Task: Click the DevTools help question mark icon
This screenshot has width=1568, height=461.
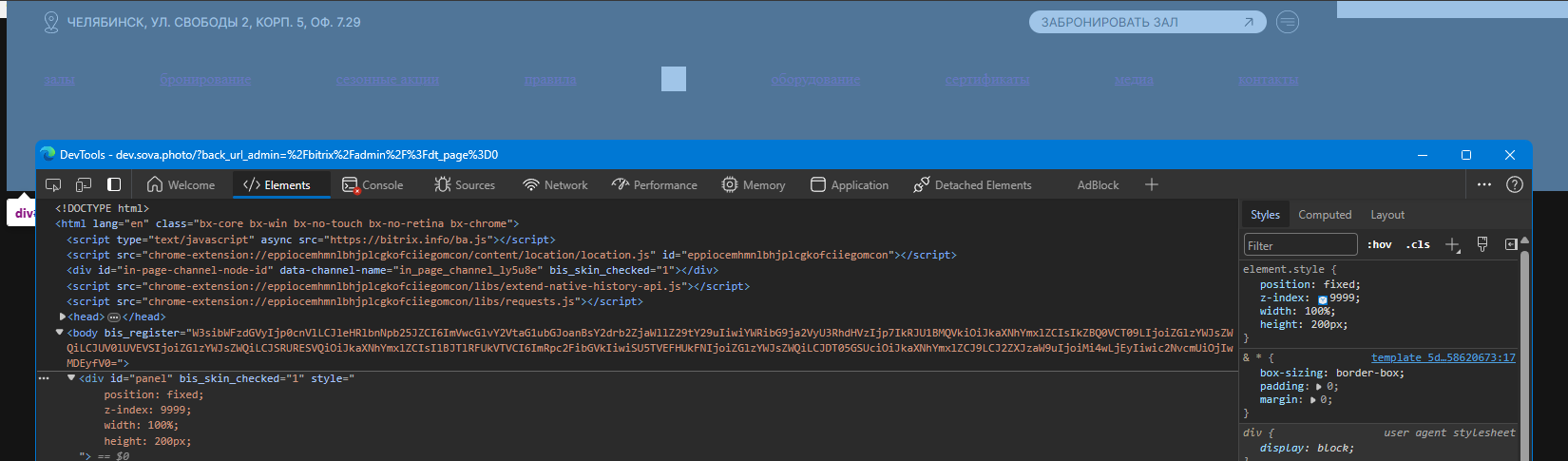Action: point(1515,184)
